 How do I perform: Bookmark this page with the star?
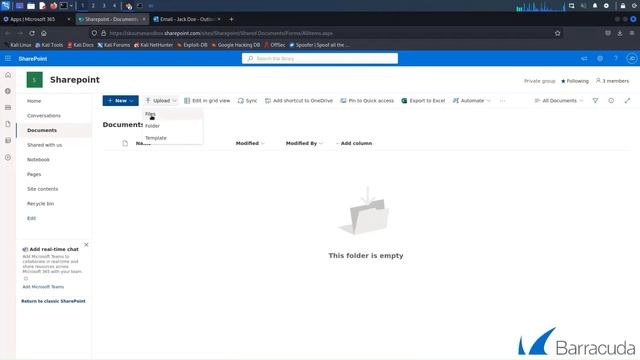pos(558,33)
